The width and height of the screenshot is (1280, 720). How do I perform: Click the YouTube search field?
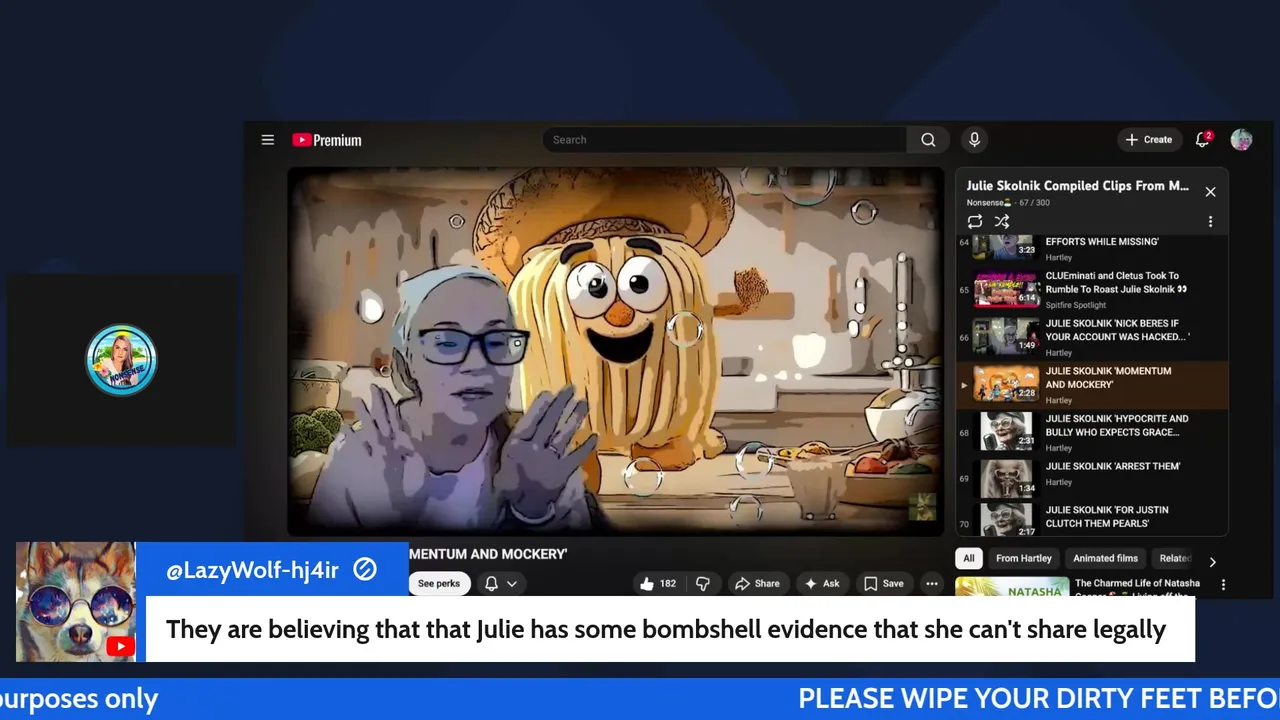(724, 140)
